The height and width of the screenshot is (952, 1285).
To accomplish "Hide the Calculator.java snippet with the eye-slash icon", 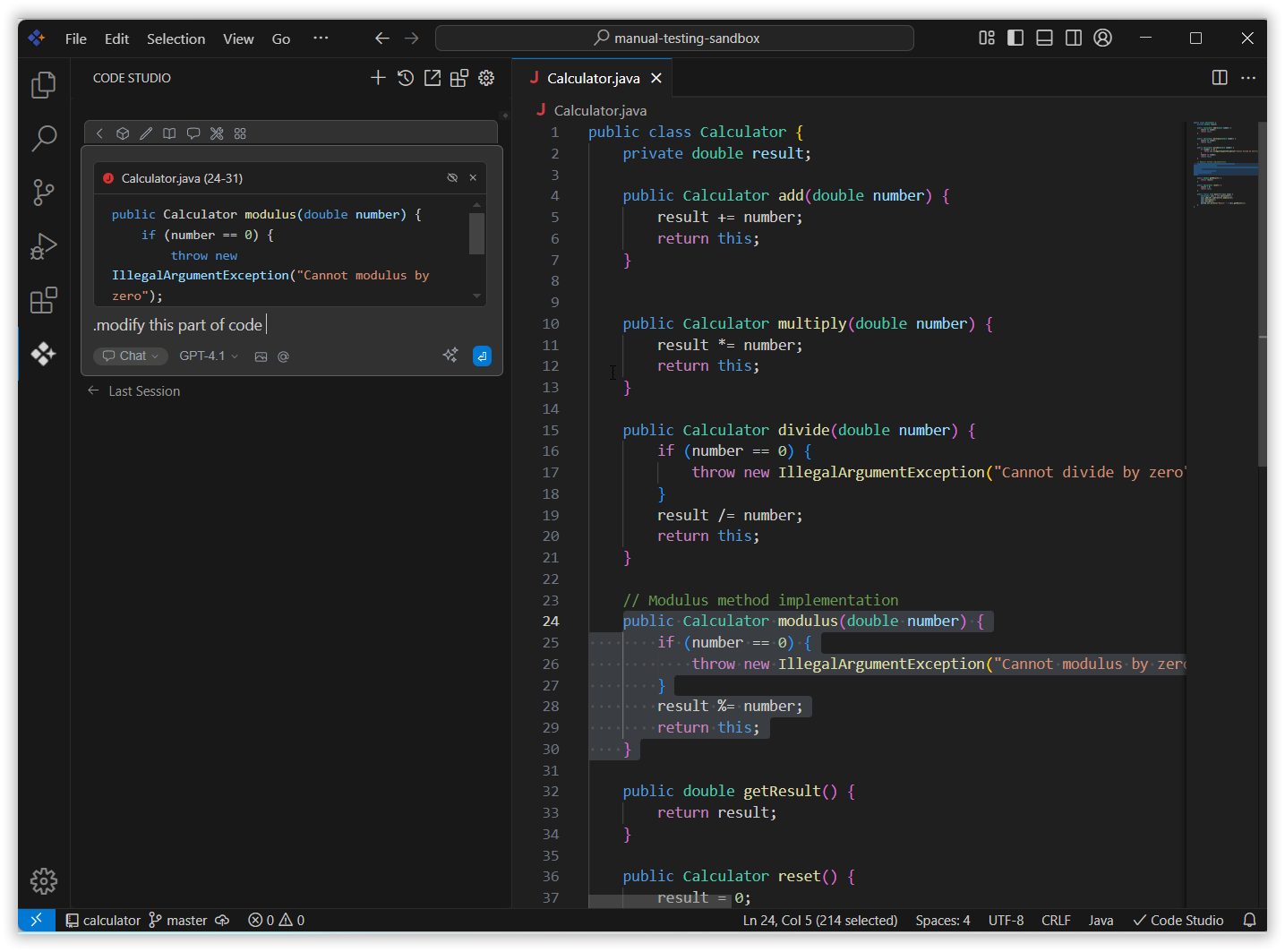I will pyautogui.click(x=452, y=177).
